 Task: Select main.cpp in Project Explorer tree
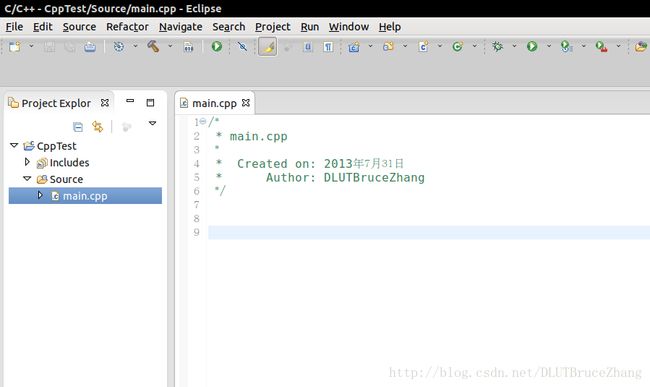click(85, 196)
